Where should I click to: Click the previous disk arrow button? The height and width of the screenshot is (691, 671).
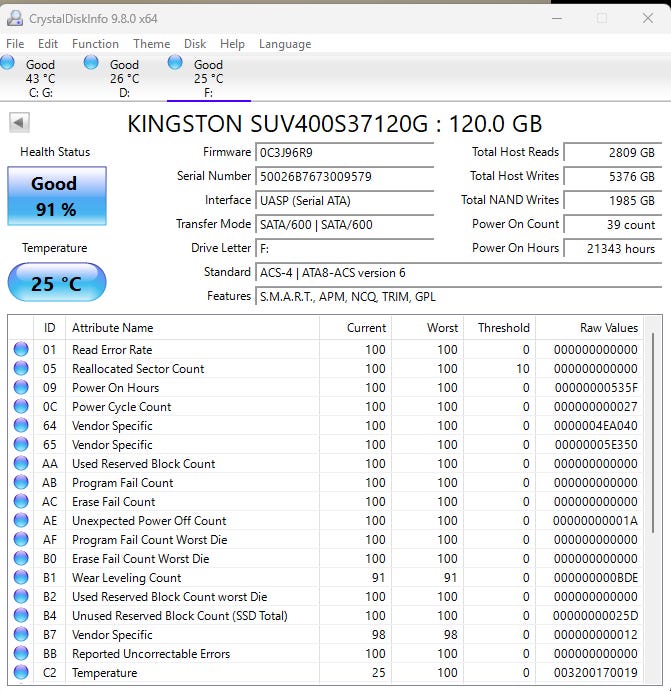19,123
